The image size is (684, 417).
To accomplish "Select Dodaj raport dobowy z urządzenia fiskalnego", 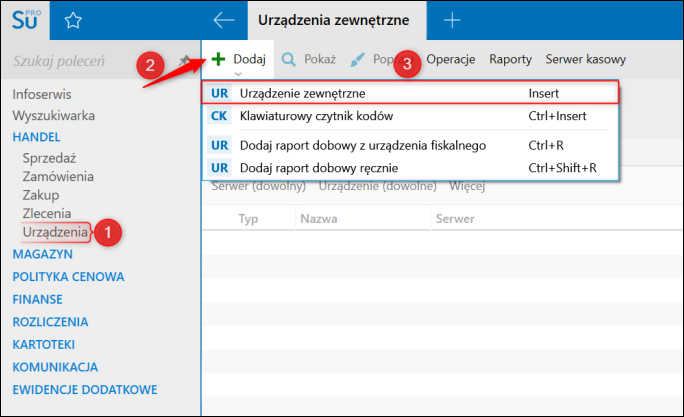I will [410, 145].
